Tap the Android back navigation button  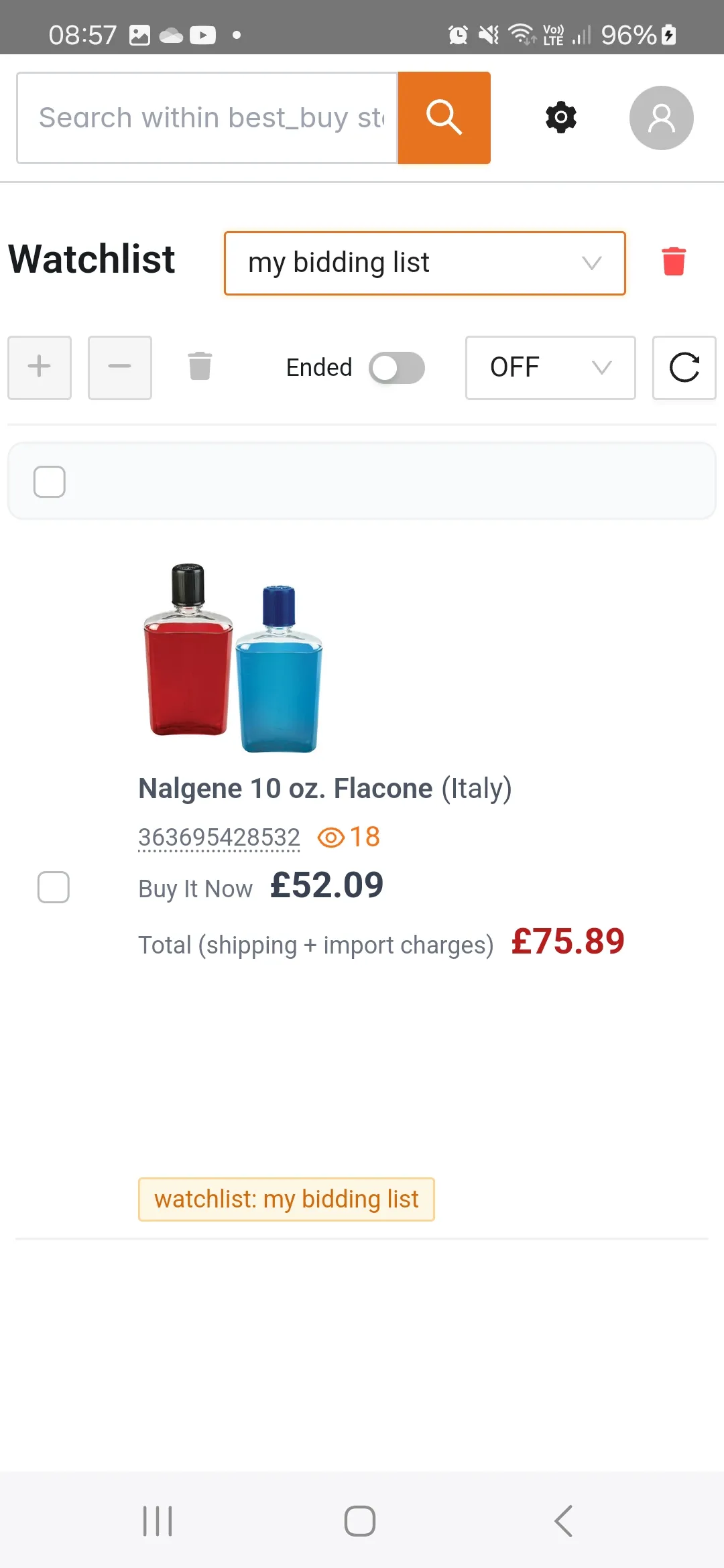click(564, 1521)
